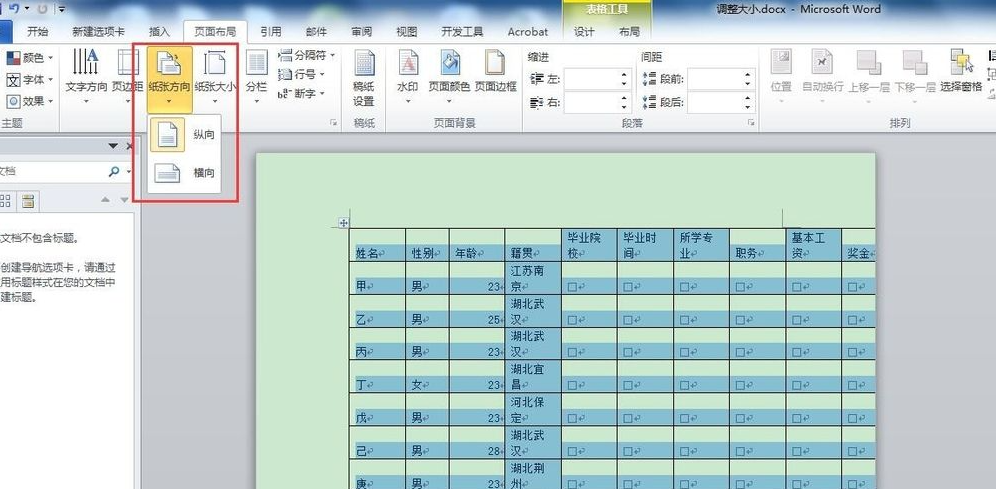Switch to the 新建选项卡 tab

(98, 32)
